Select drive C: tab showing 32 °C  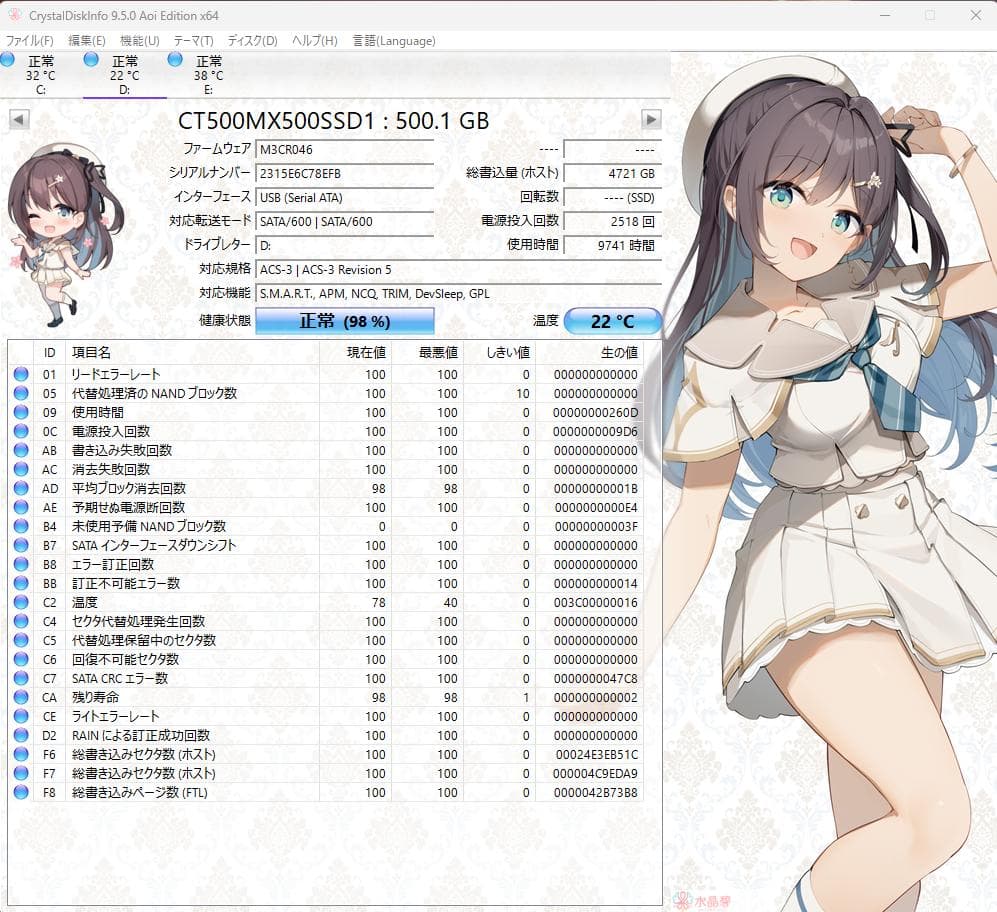point(39,75)
